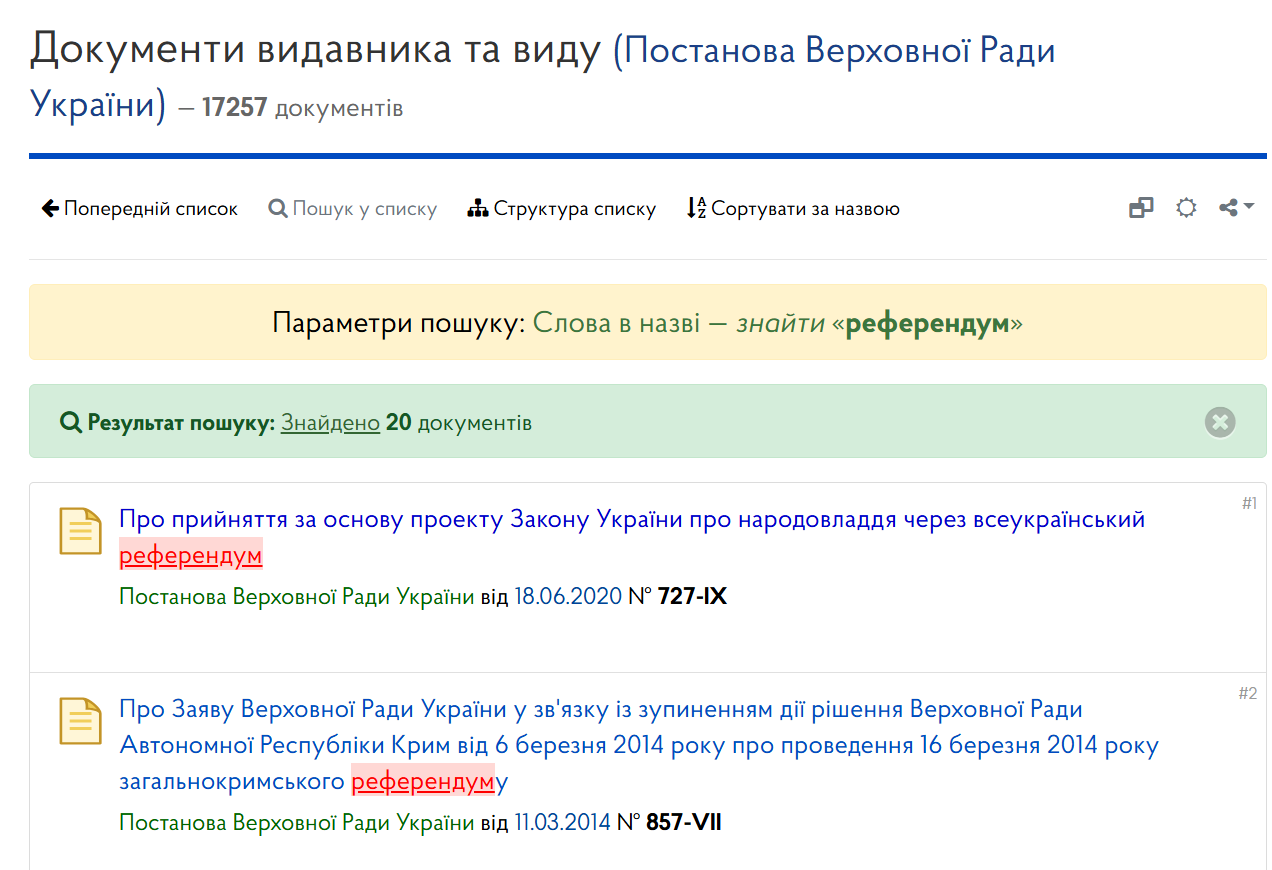Click the magnifier icon in result banner
The height and width of the screenshot is (870, 1272).
point(71,423)
